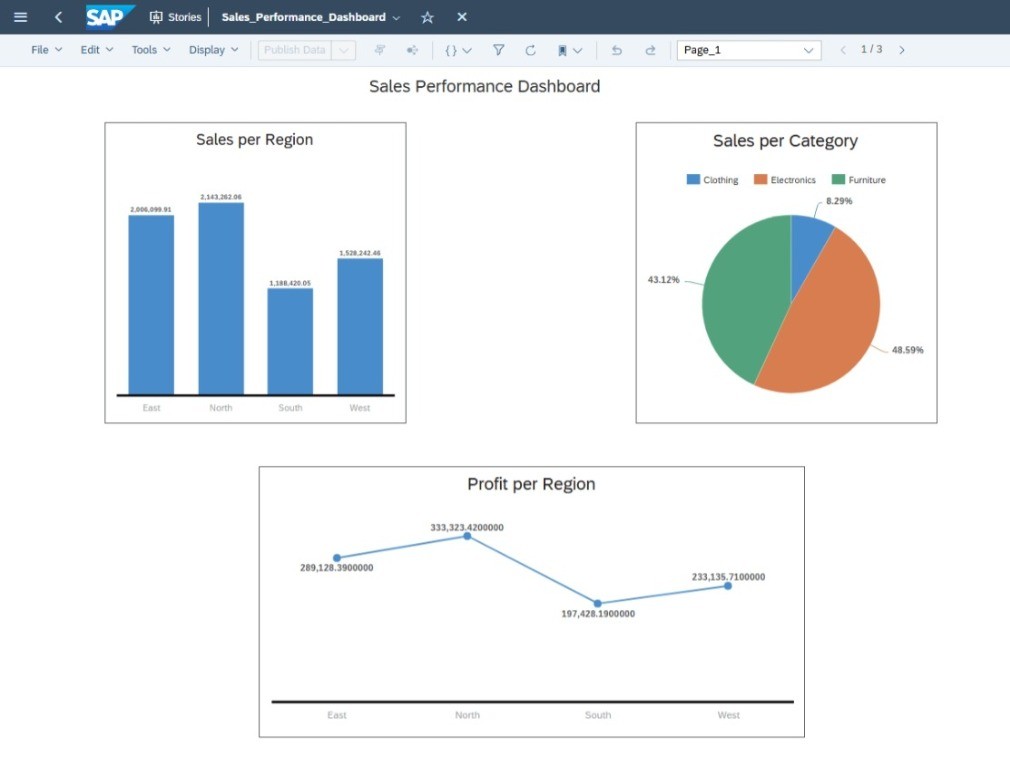The width and height of the screenshot is (1010, 765).
Task: Click the SAP logo
Action: tap(110, 17)
